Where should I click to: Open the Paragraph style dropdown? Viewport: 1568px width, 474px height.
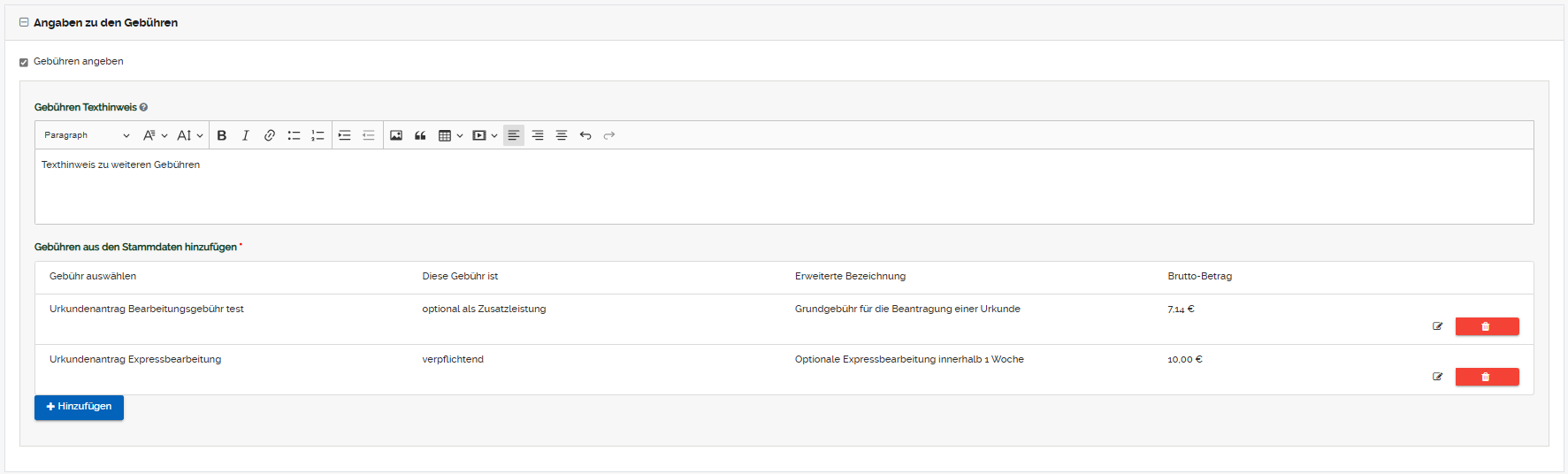point(87,135)
